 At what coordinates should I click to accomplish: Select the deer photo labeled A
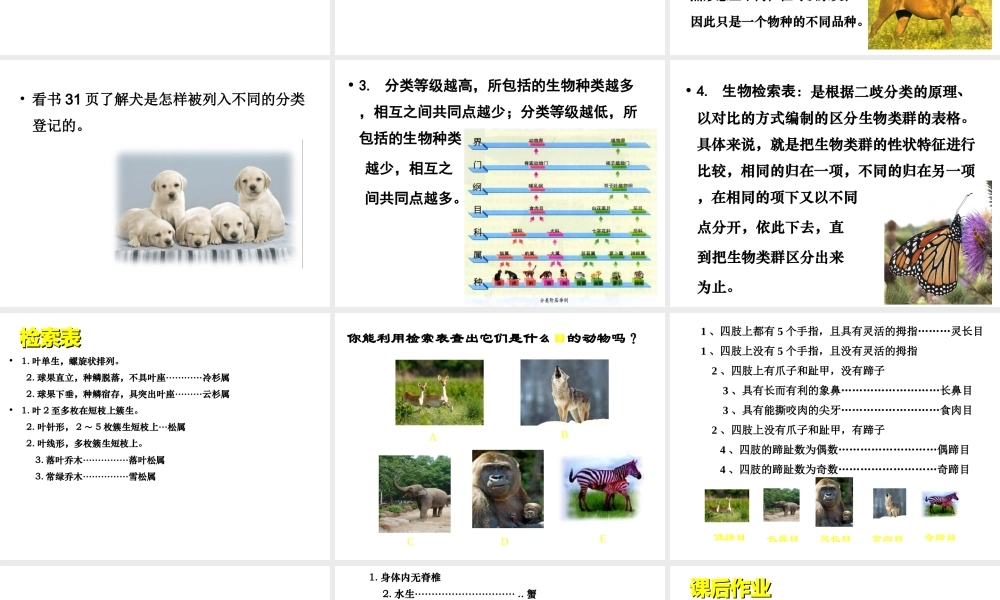(439, 392)
